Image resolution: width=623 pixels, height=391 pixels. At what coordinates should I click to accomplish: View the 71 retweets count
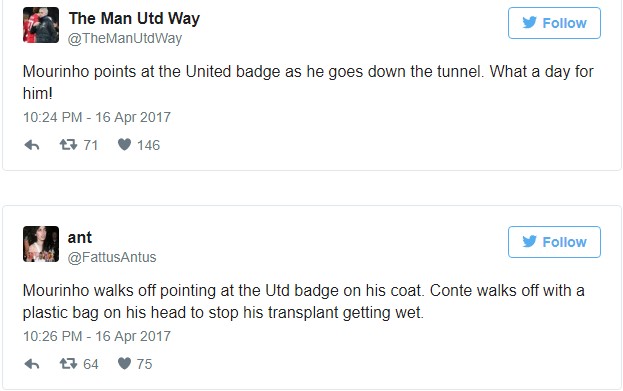[x=91, y=145]
